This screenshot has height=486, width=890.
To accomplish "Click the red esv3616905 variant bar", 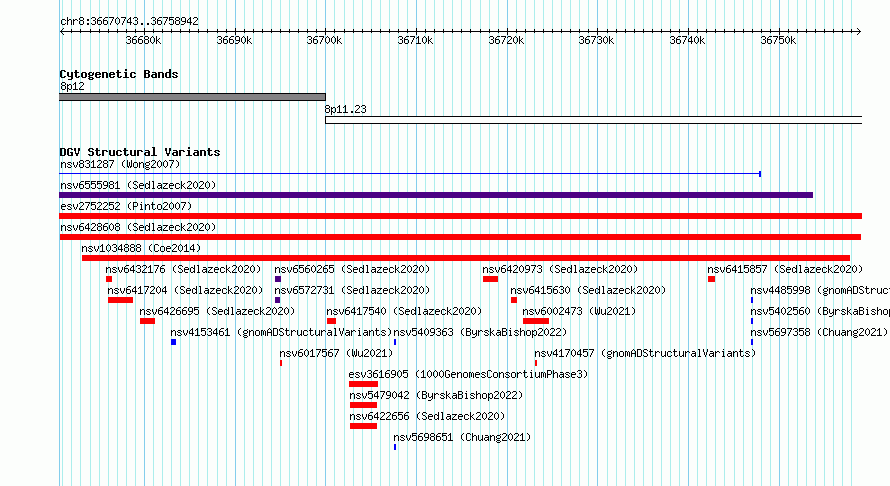I will point(363,384).
